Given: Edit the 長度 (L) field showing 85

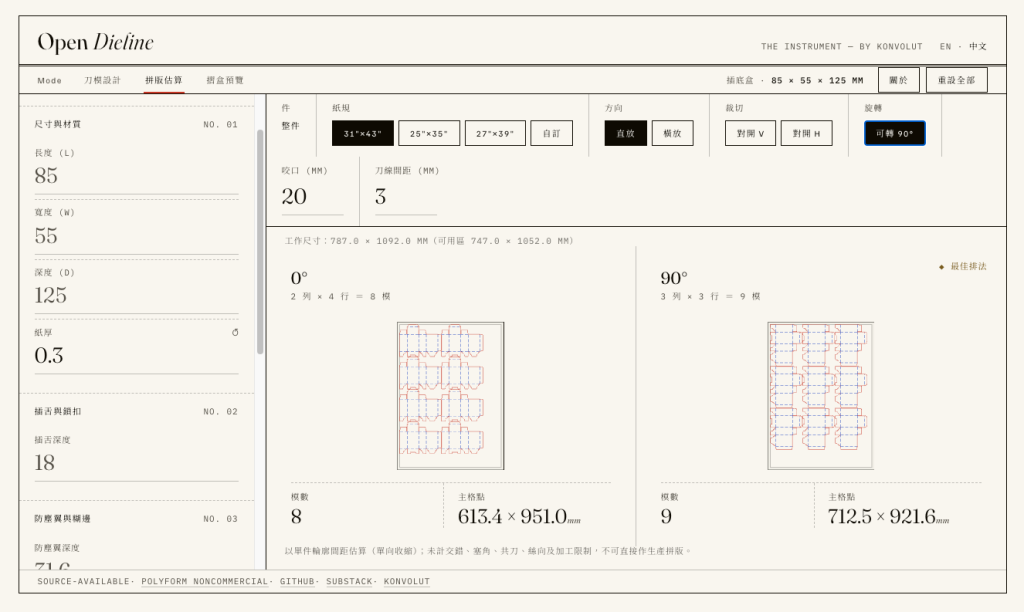Looking at the screenshot, I should pyautogui.click(x=136, y=176).
